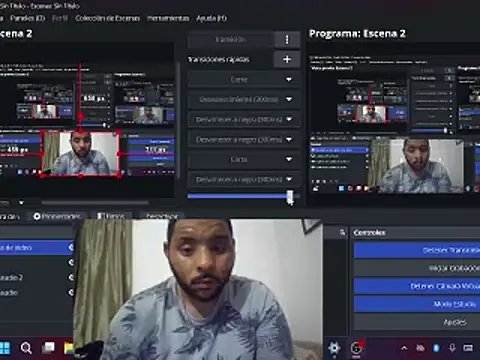This screenshot has height=360, width=480.
Task: Click Iniciar Grabación in Controles
Action: point(417,268)
